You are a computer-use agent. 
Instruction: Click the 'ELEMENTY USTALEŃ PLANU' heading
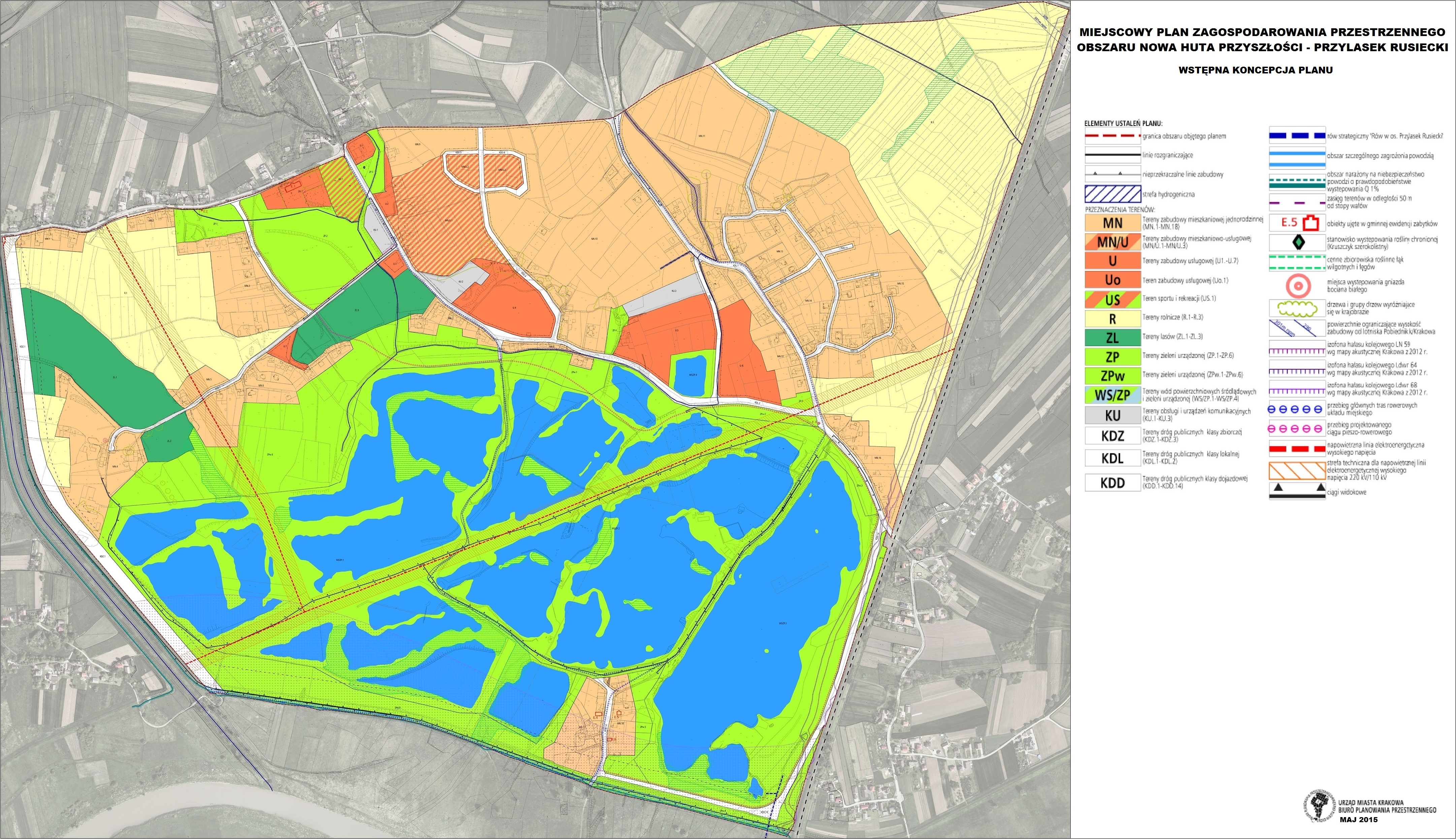tap(1123, 123)
